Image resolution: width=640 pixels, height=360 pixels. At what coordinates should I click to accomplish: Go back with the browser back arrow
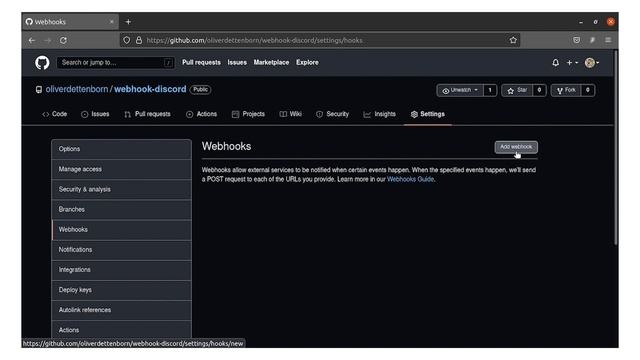[x=32, y=40]
